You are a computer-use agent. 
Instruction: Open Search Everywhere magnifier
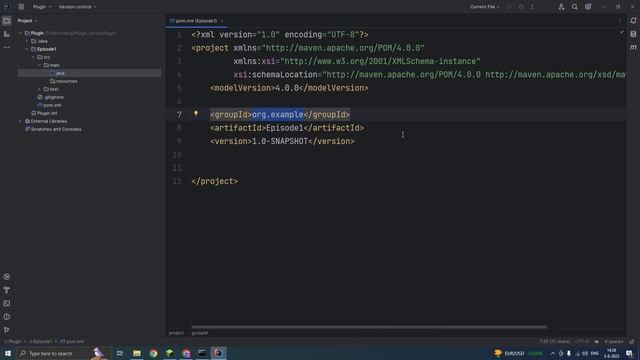click(575, 7)
